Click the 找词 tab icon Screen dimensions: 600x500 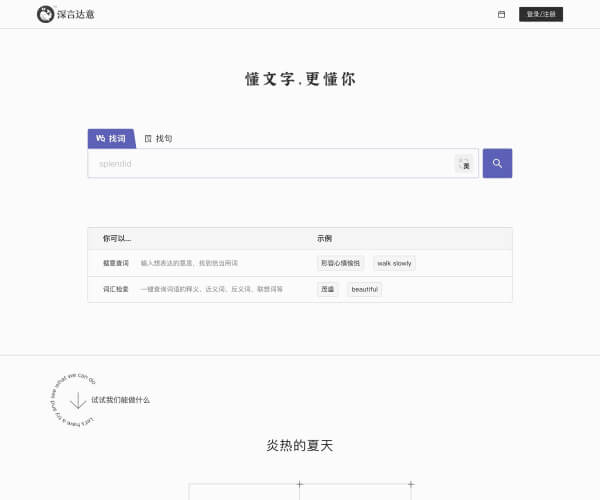pyautogui.click(x=100, y=138)
